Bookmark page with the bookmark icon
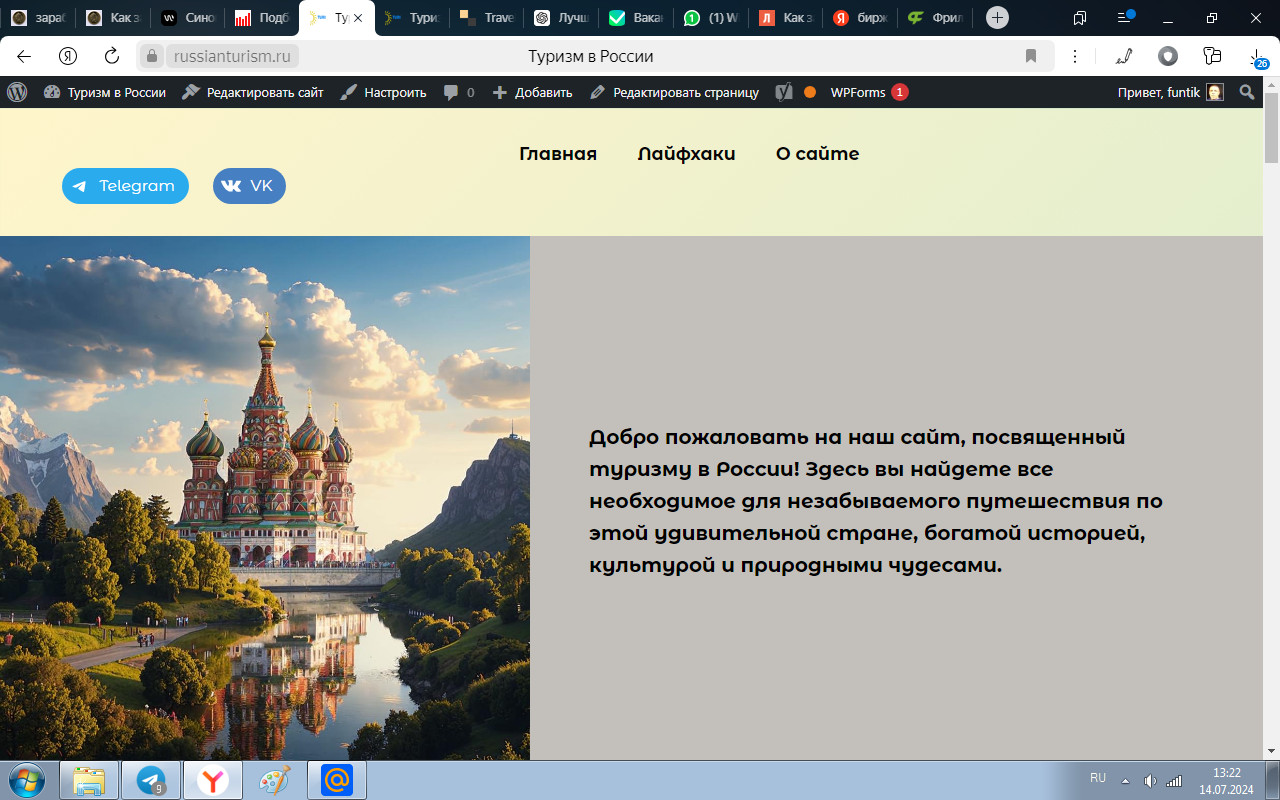The width and height of the screenshot is (1280, 800). click(x=1031, y=56)
